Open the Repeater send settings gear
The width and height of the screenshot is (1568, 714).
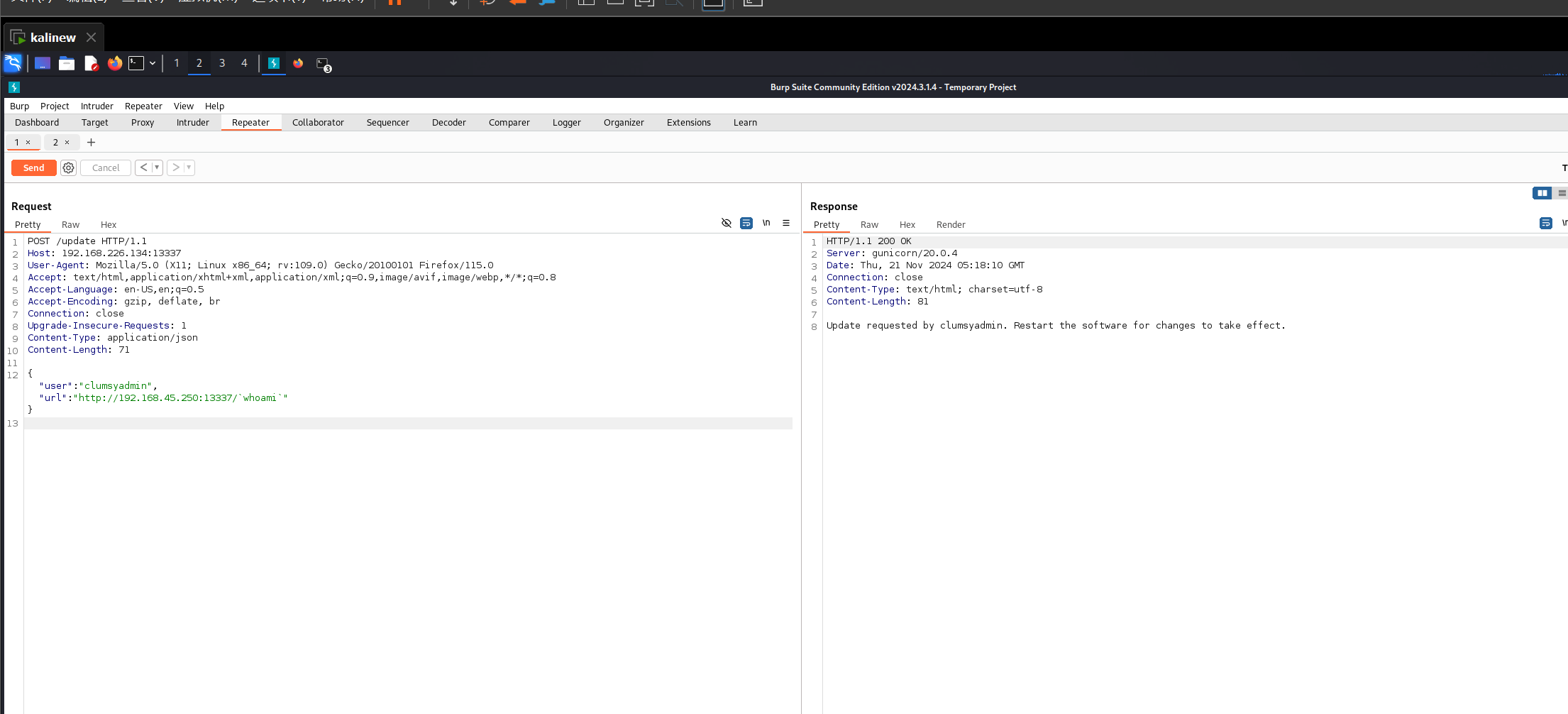pyautogui.click(x=68, y=167)
